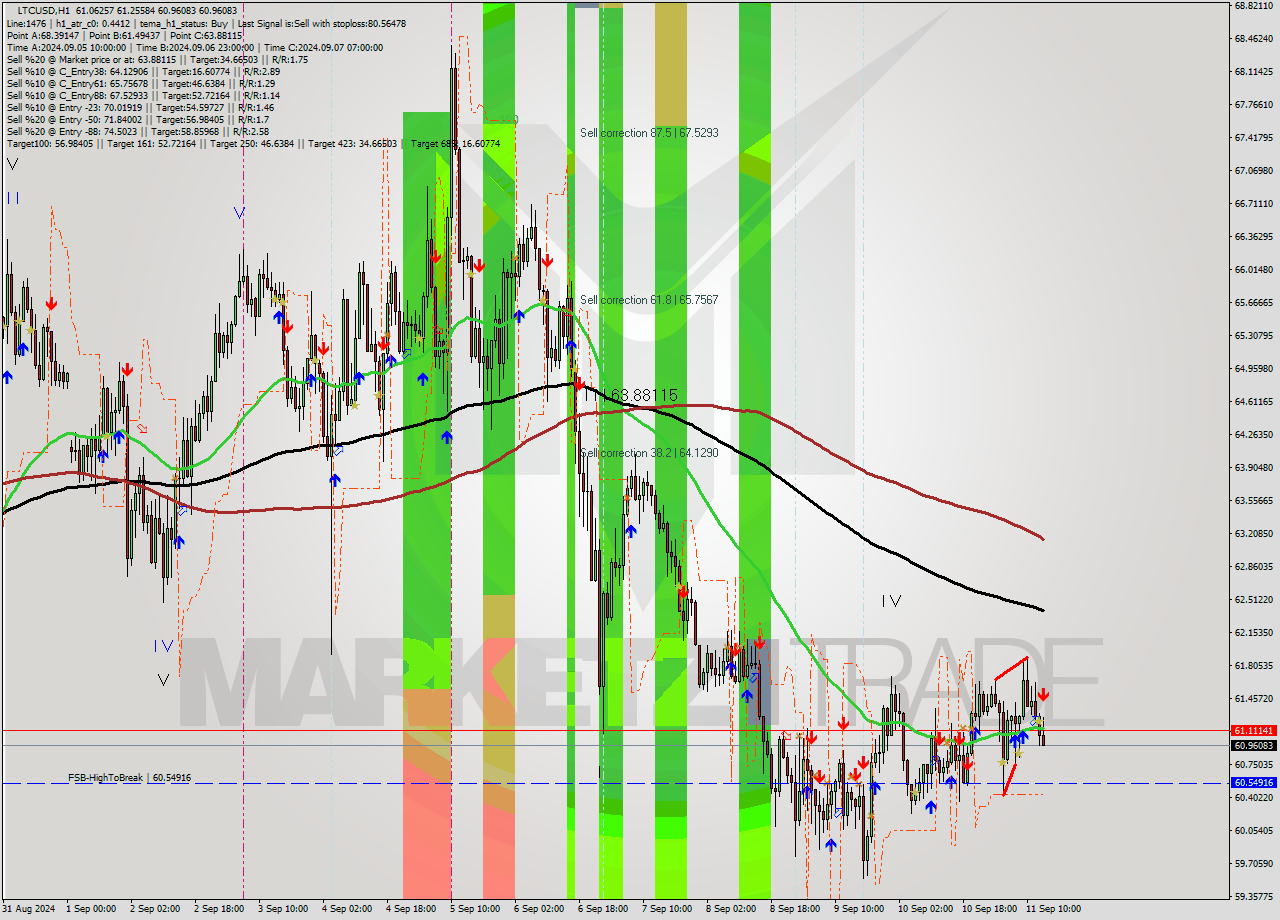Click the red sell arrow at chart's right edge
The height and width of the screenshot is (920, 1280).
tap(1043, 694)
